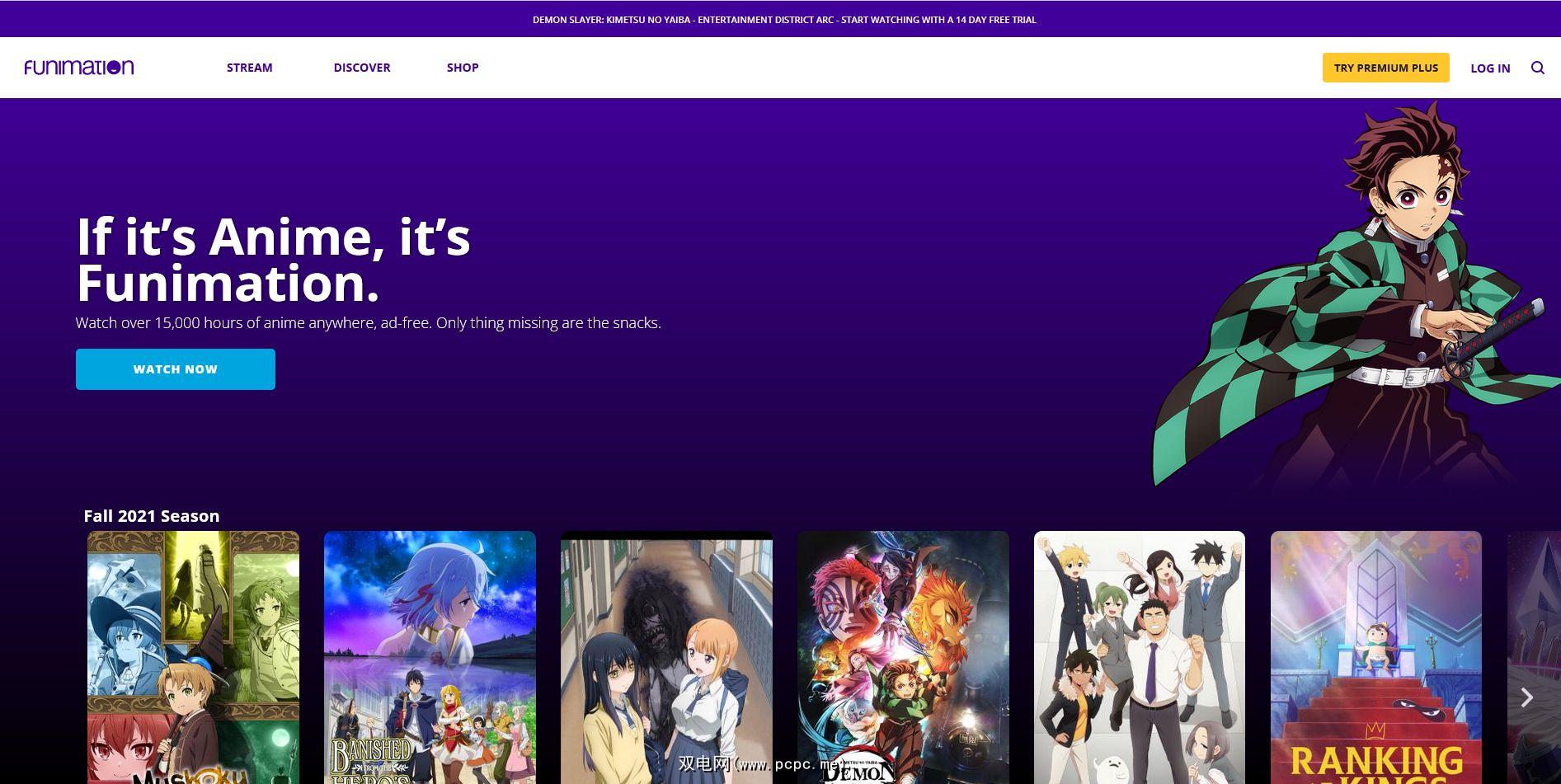Open the DISCOVER menu
The image size is (1561, 784).
pos(362,68)
